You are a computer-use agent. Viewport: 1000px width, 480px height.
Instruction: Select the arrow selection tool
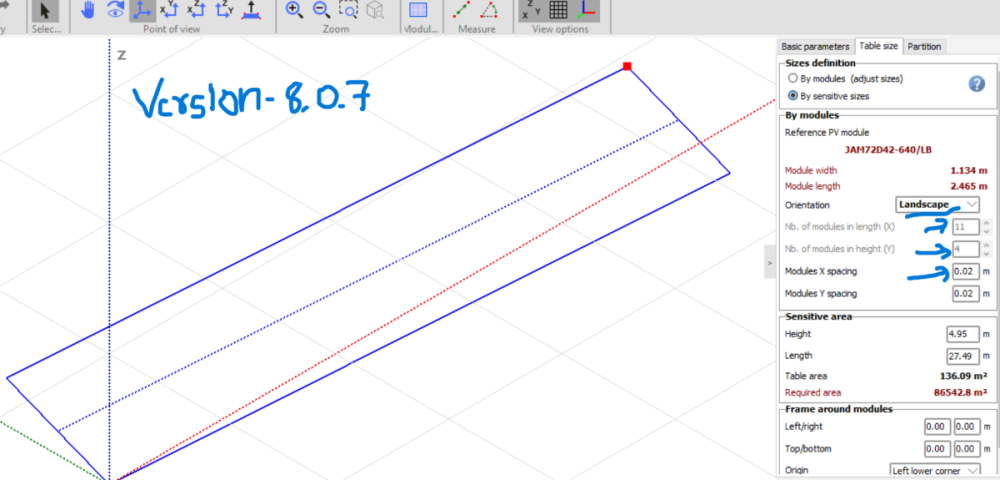(45, 11)
